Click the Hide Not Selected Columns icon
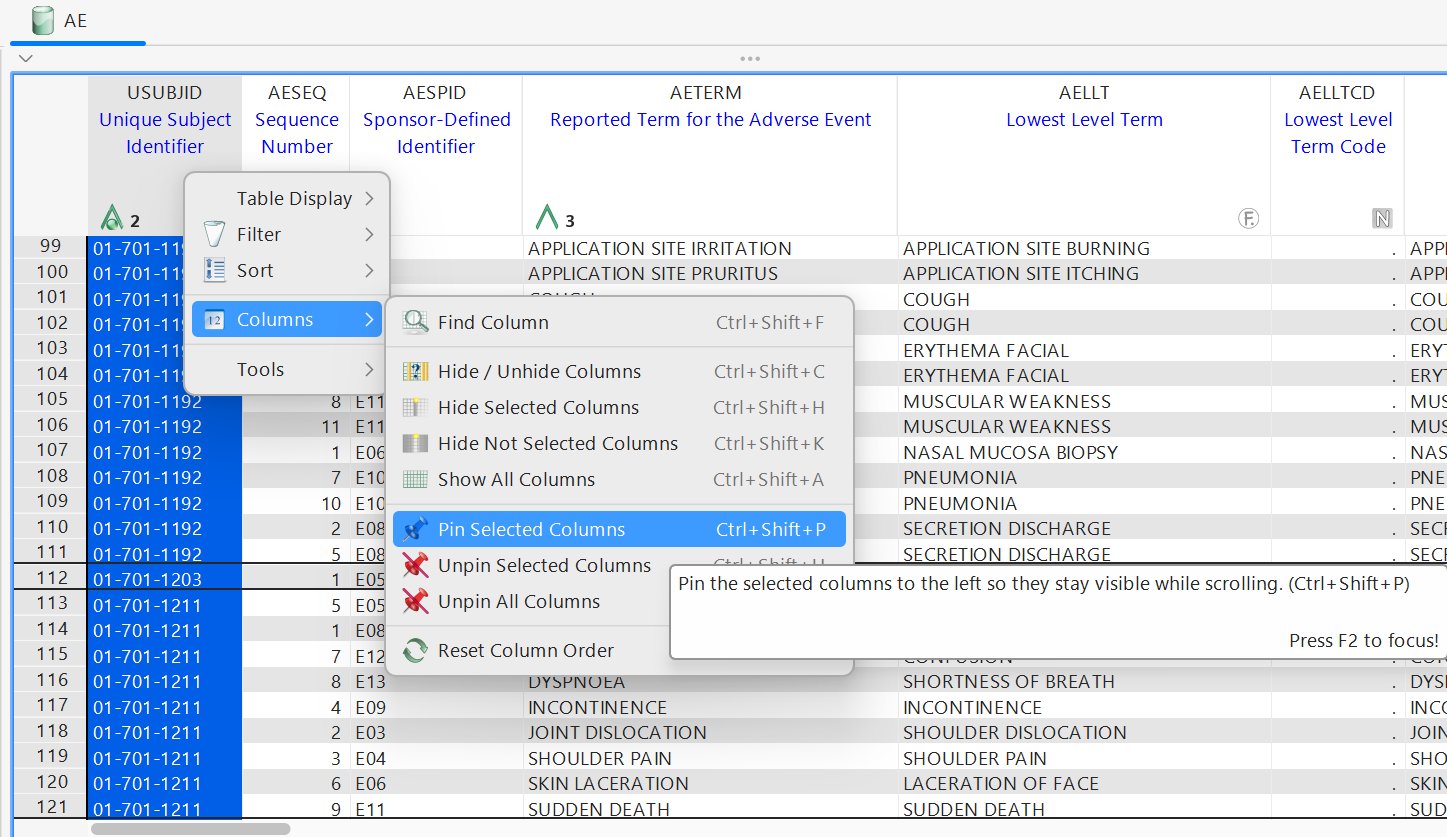 [415, 444]
